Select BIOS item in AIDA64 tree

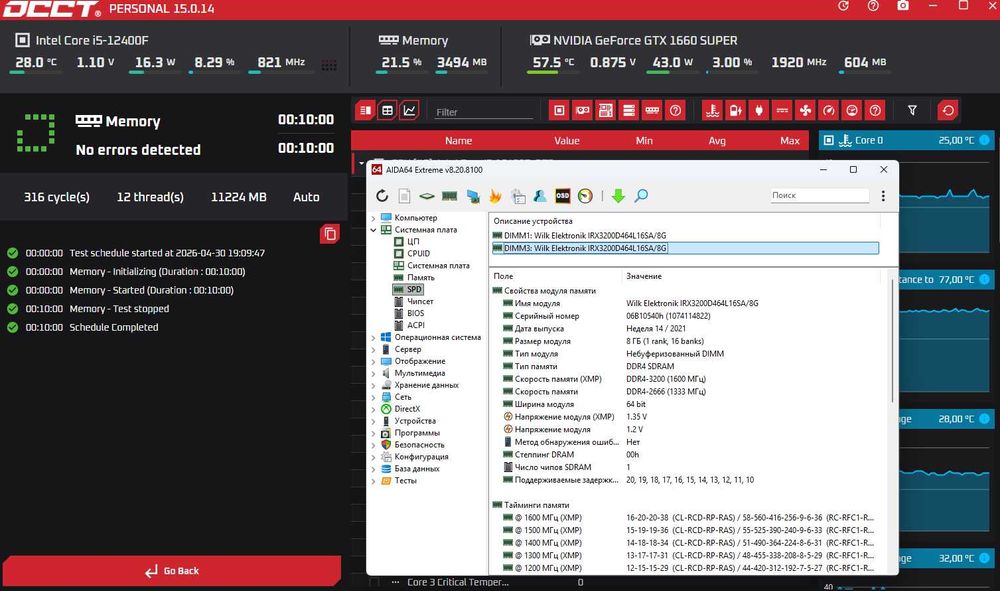coord(415,314)
